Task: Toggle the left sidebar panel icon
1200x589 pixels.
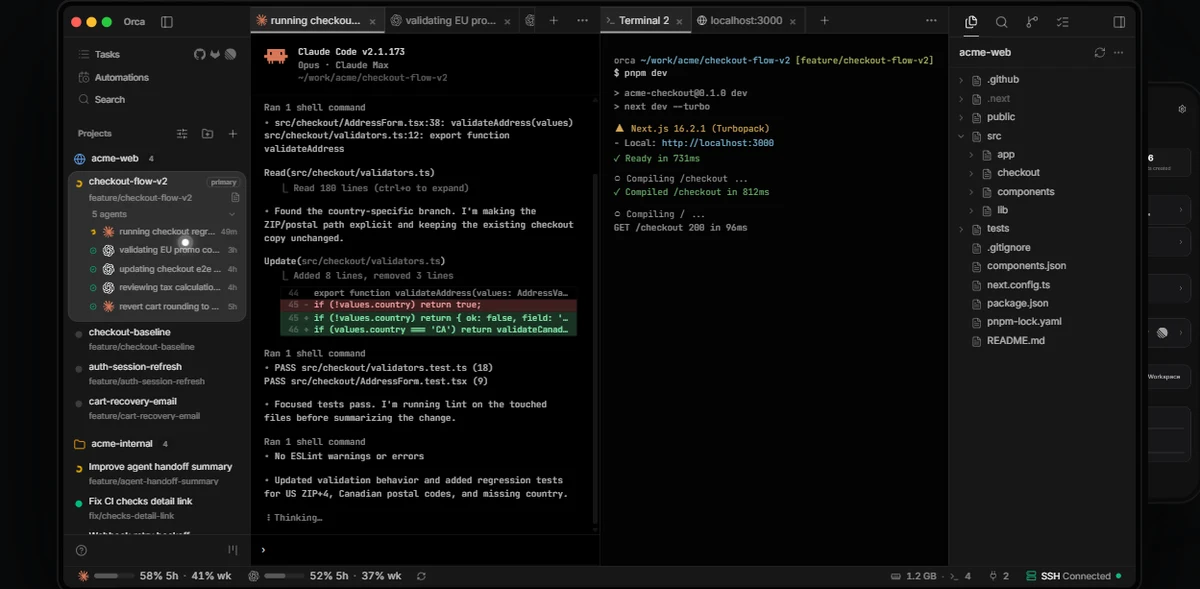Action: click(x=166, y=22)
